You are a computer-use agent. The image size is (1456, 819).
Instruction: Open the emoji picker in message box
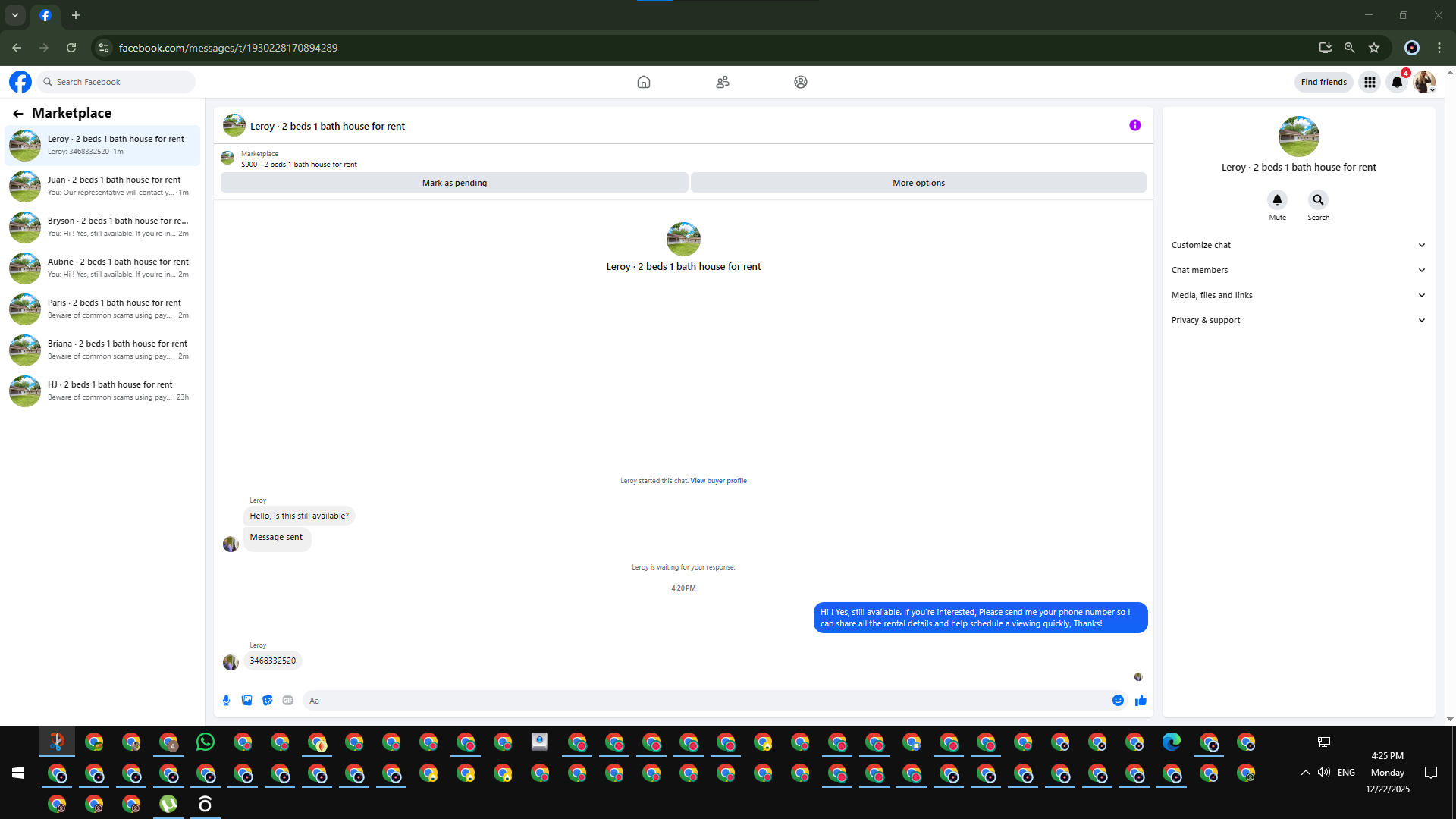point(1118,701)
